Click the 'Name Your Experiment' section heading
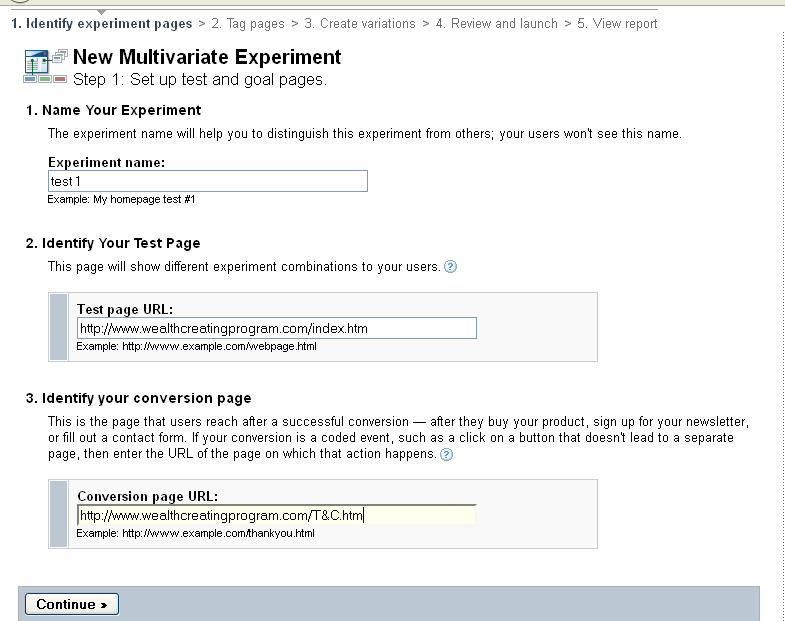This screenshot has height=621, width=785. [121, 110]
